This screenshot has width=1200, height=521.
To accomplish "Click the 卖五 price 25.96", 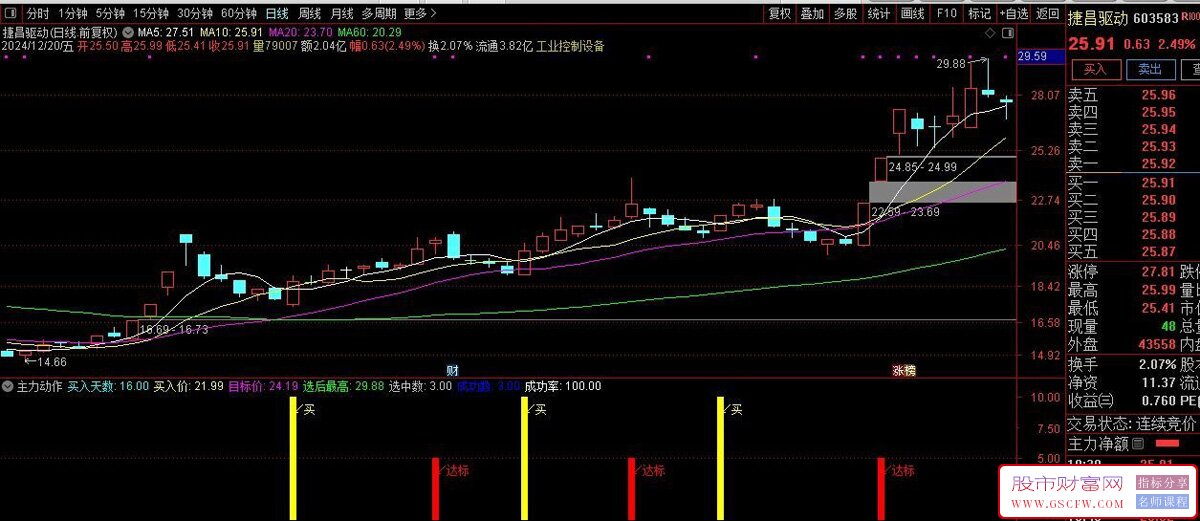I will (x=1158, y=96).
